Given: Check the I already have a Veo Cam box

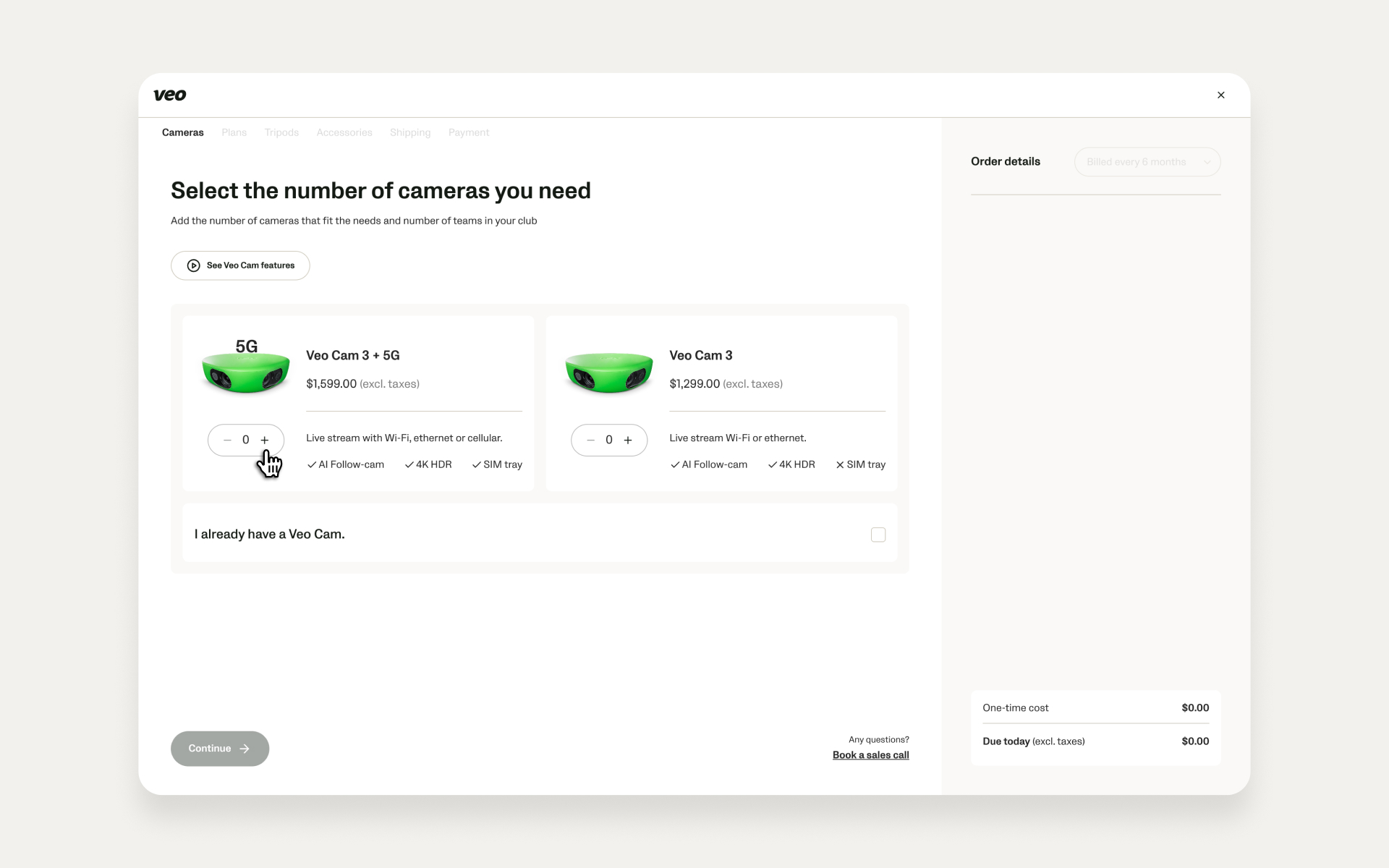Looking at the screenshot, I should pos(878,535).
